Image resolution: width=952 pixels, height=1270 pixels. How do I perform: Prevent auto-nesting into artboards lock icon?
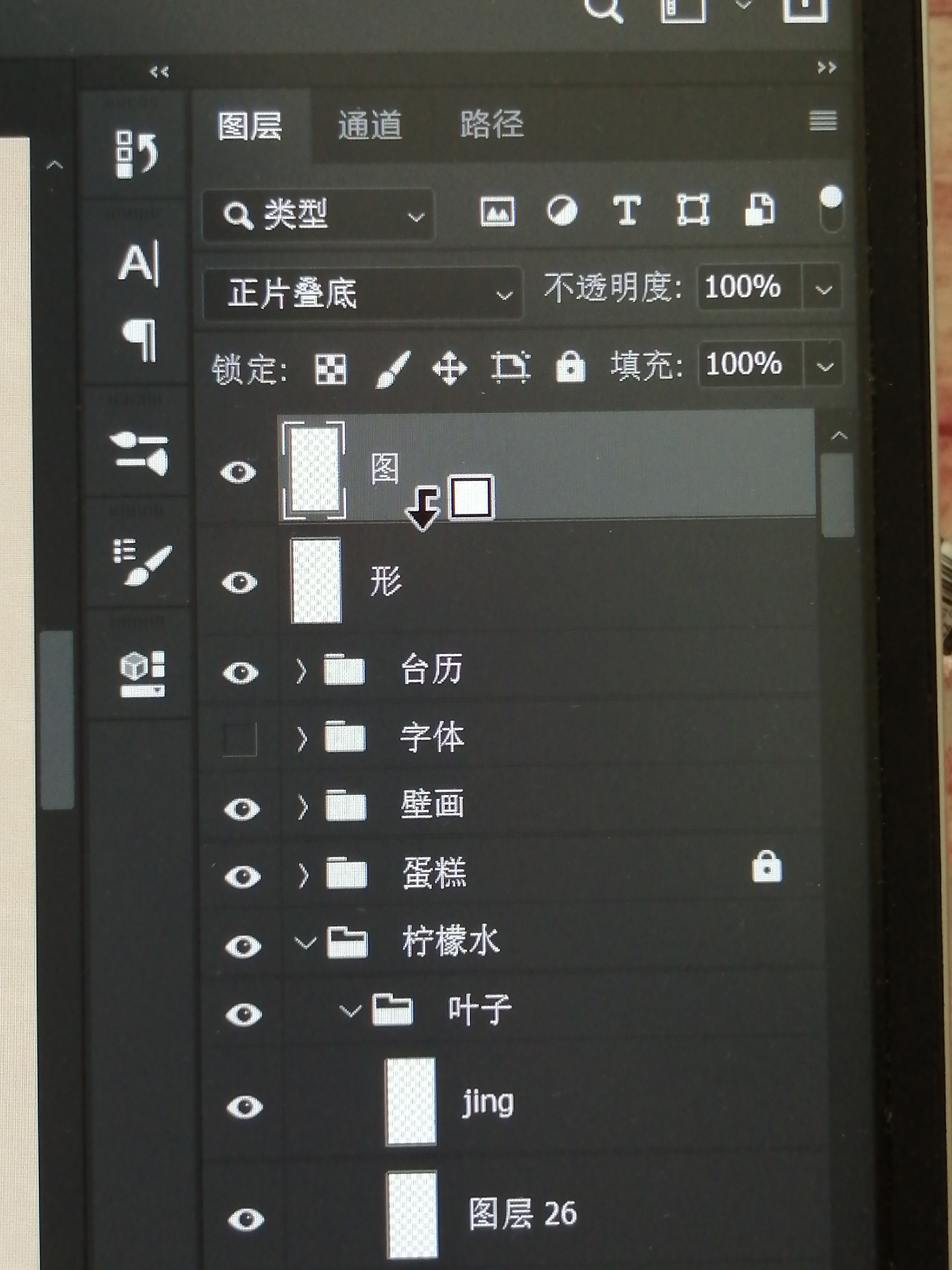click(x=511, y=367)
